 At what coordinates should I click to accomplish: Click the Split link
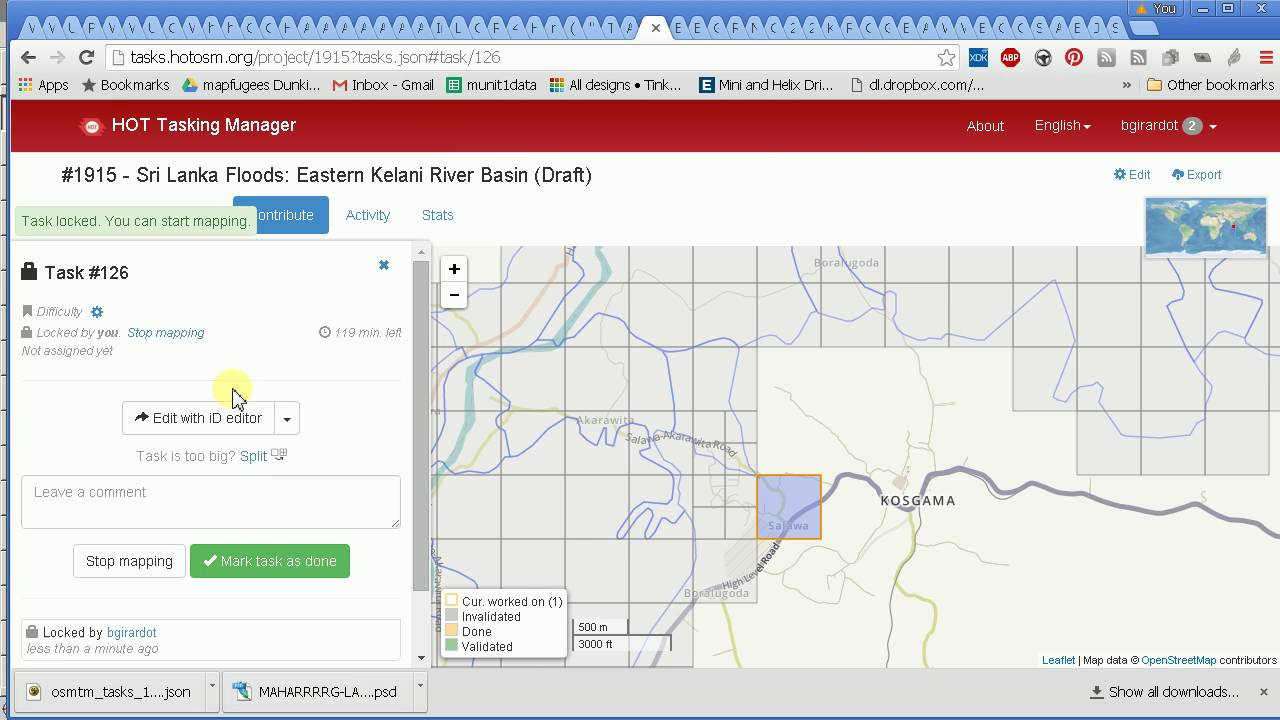coord(253,456)
